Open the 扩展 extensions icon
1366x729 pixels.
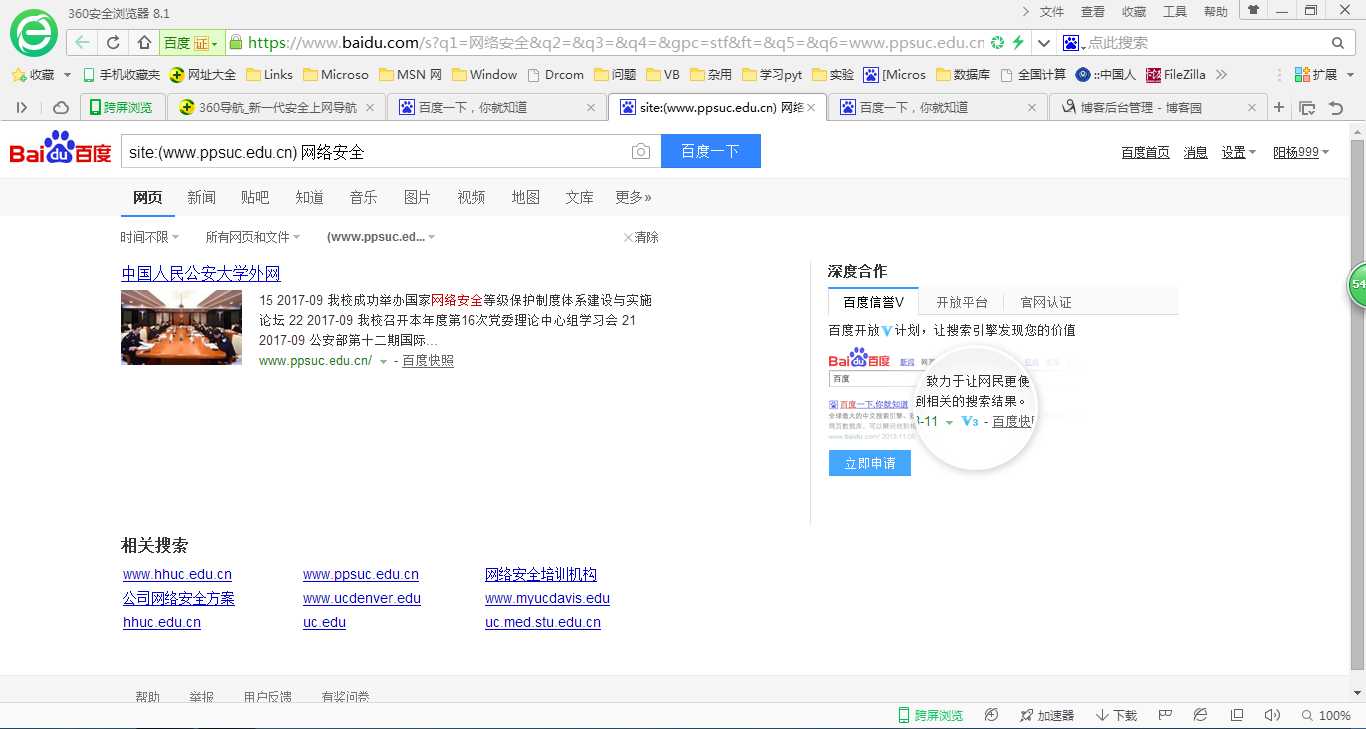pyautogui.click(x=1302, y=75)
